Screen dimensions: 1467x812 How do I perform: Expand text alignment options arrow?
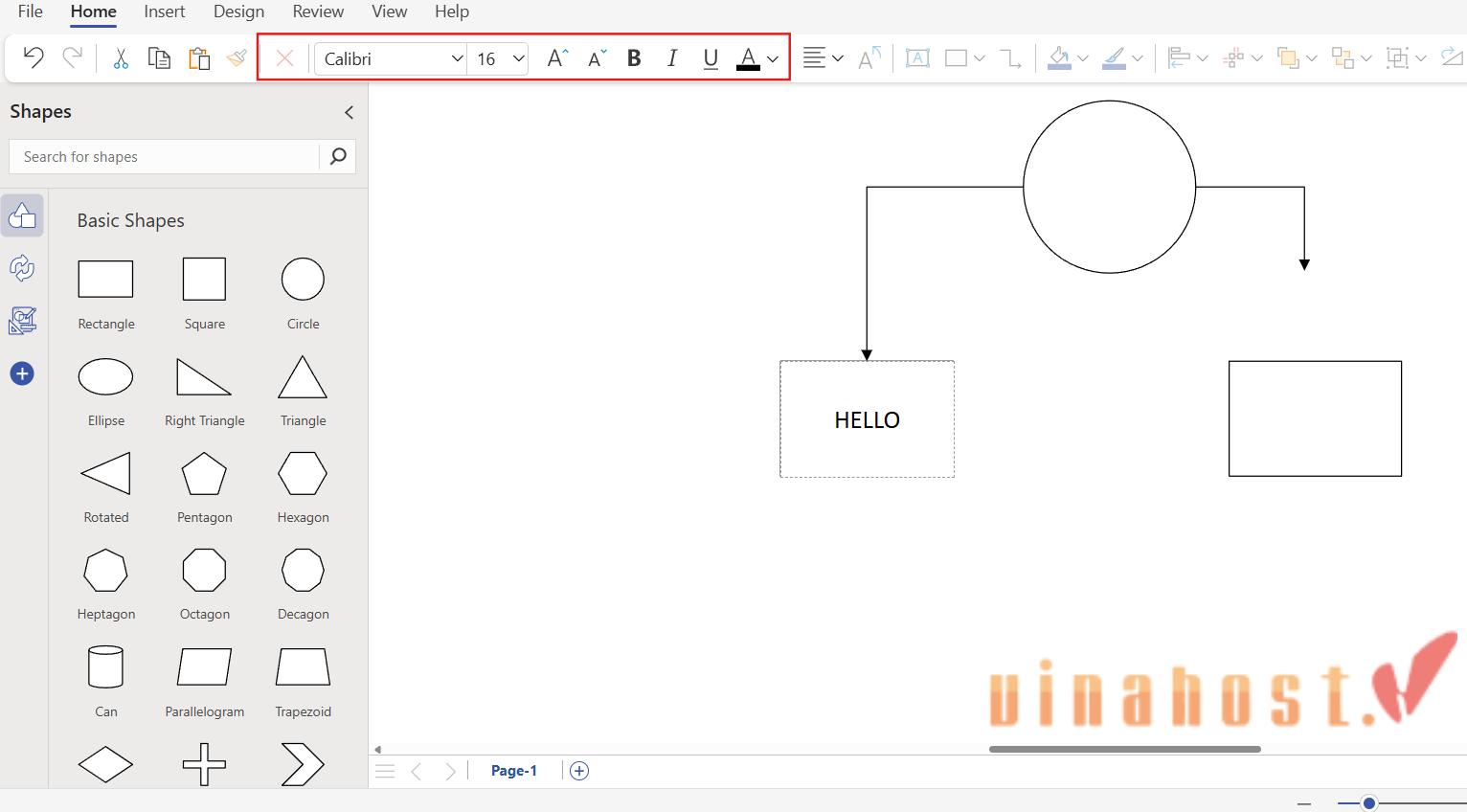(x=838, y=59)
